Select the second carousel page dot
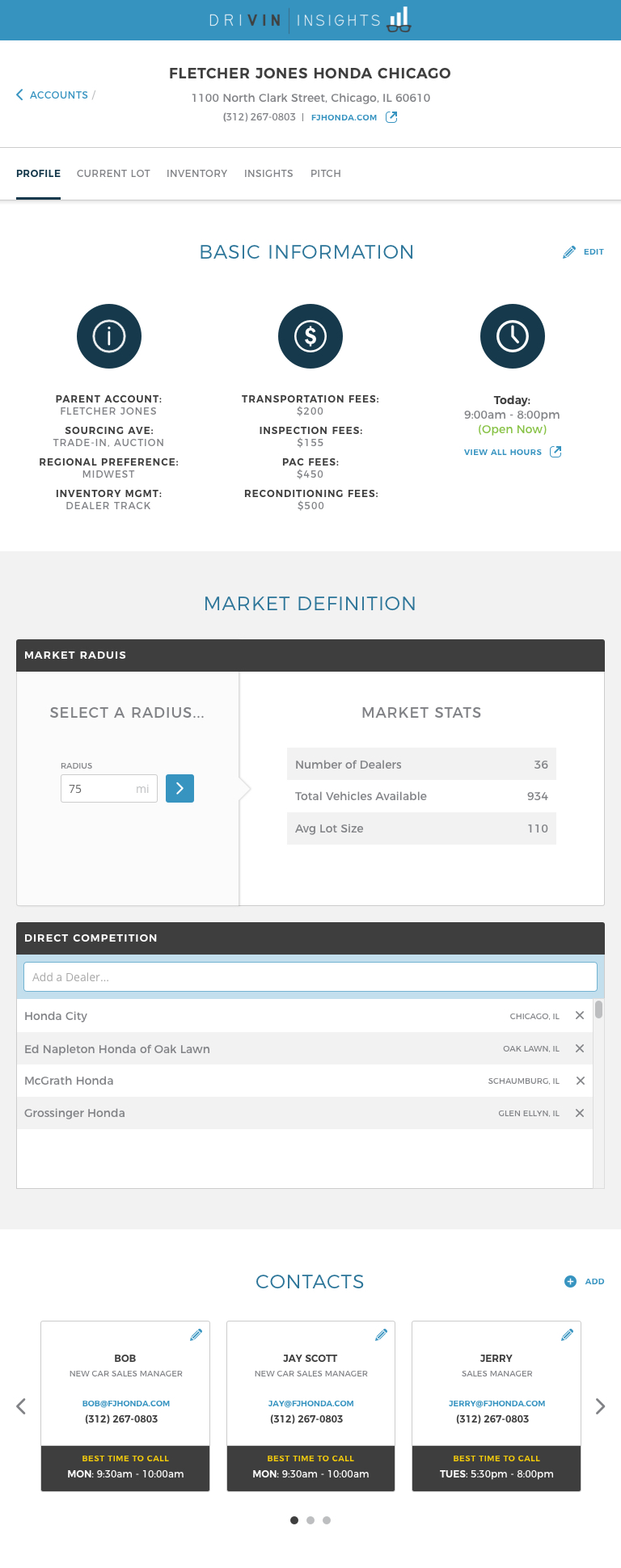 (310, 1520)
